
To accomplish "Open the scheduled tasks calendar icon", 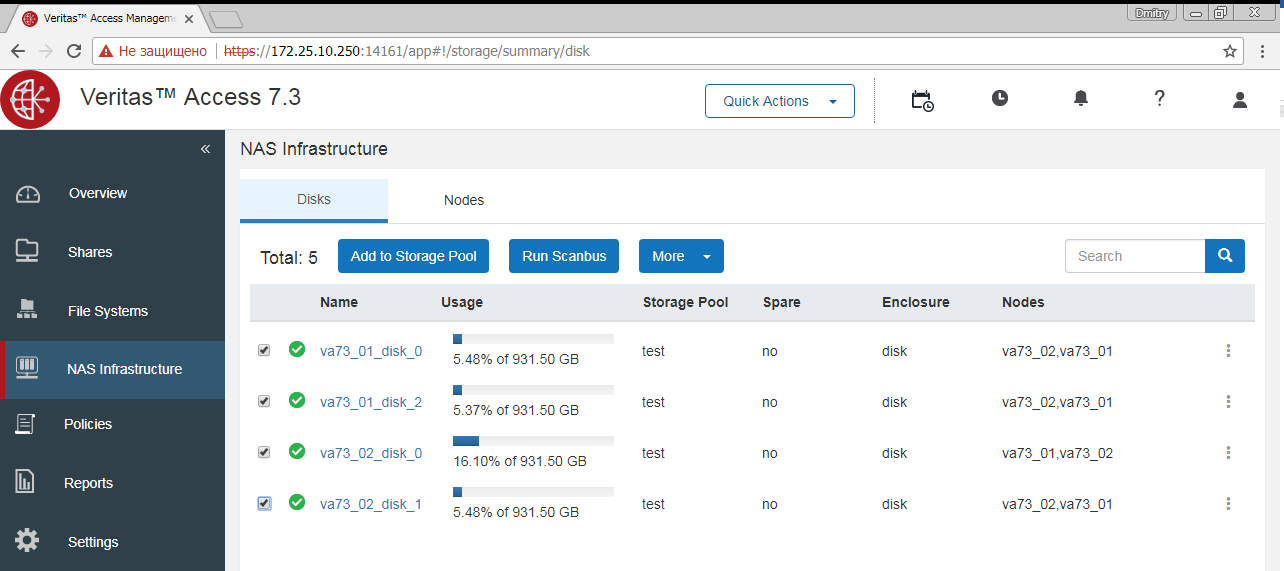I will [922, 100].
